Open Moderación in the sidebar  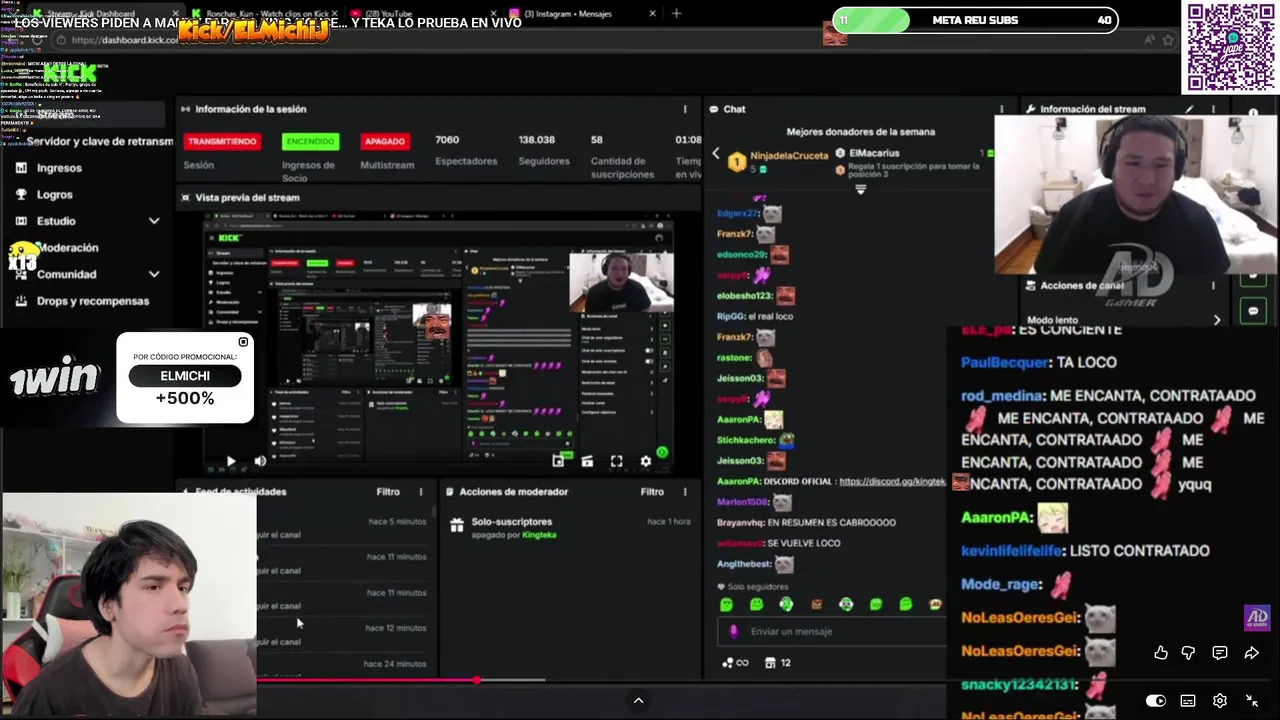(x=67, y=248)
